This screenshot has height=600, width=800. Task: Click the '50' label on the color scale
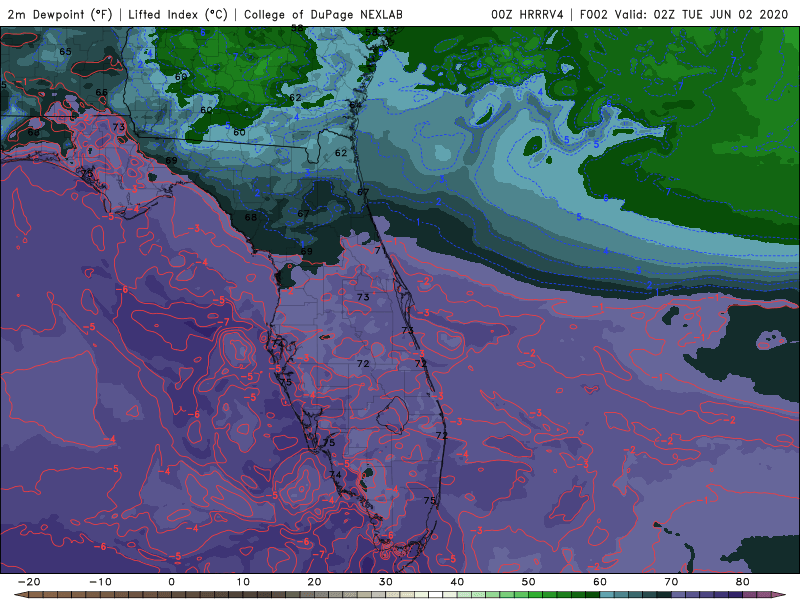click(x=529, y=582)
